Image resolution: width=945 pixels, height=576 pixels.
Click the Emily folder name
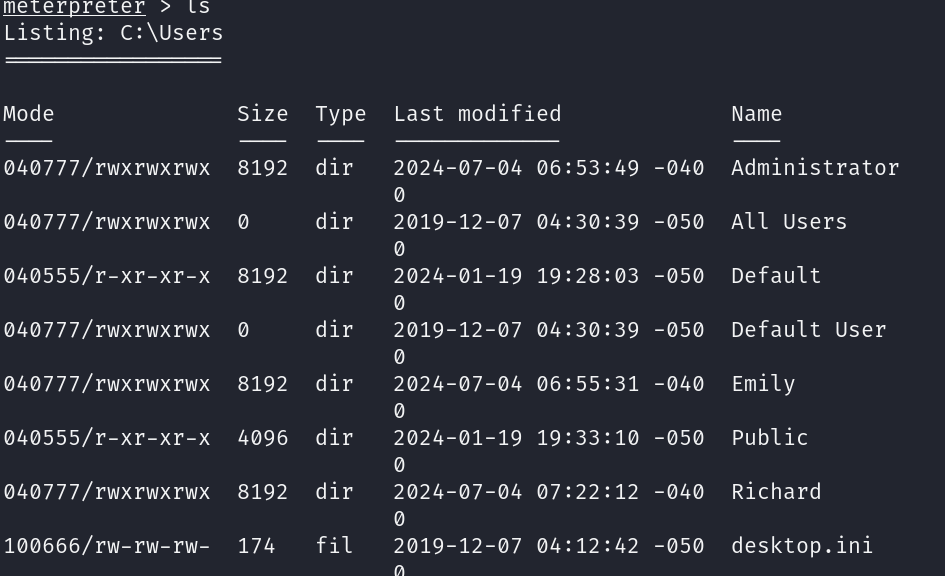click(763, 384)
